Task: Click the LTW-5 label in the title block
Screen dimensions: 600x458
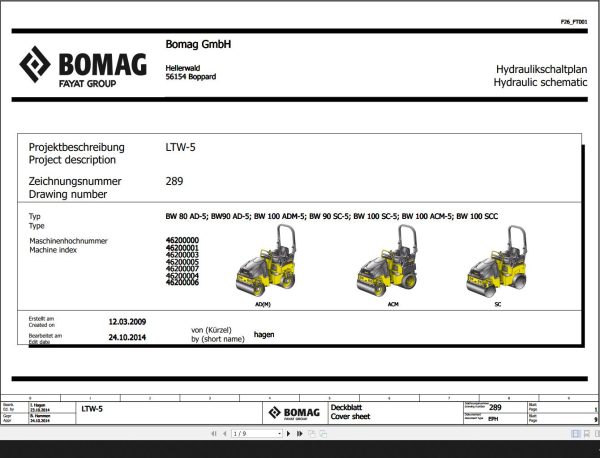Action: pyautogui.click(x=92, y=409)
